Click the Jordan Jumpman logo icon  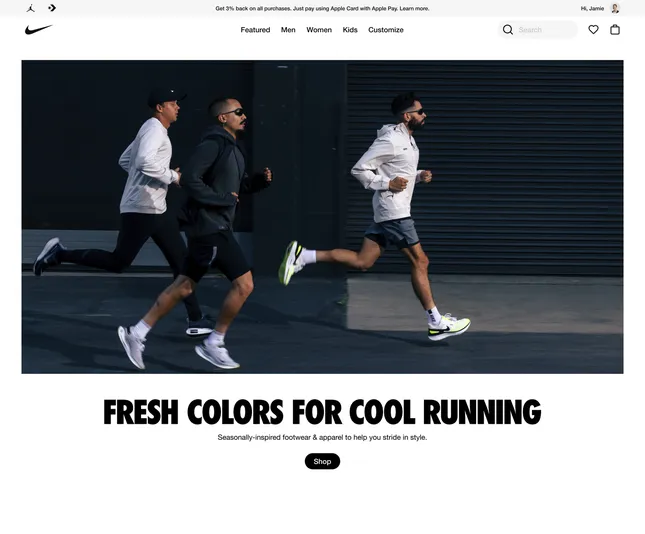(x=31, y=8)
